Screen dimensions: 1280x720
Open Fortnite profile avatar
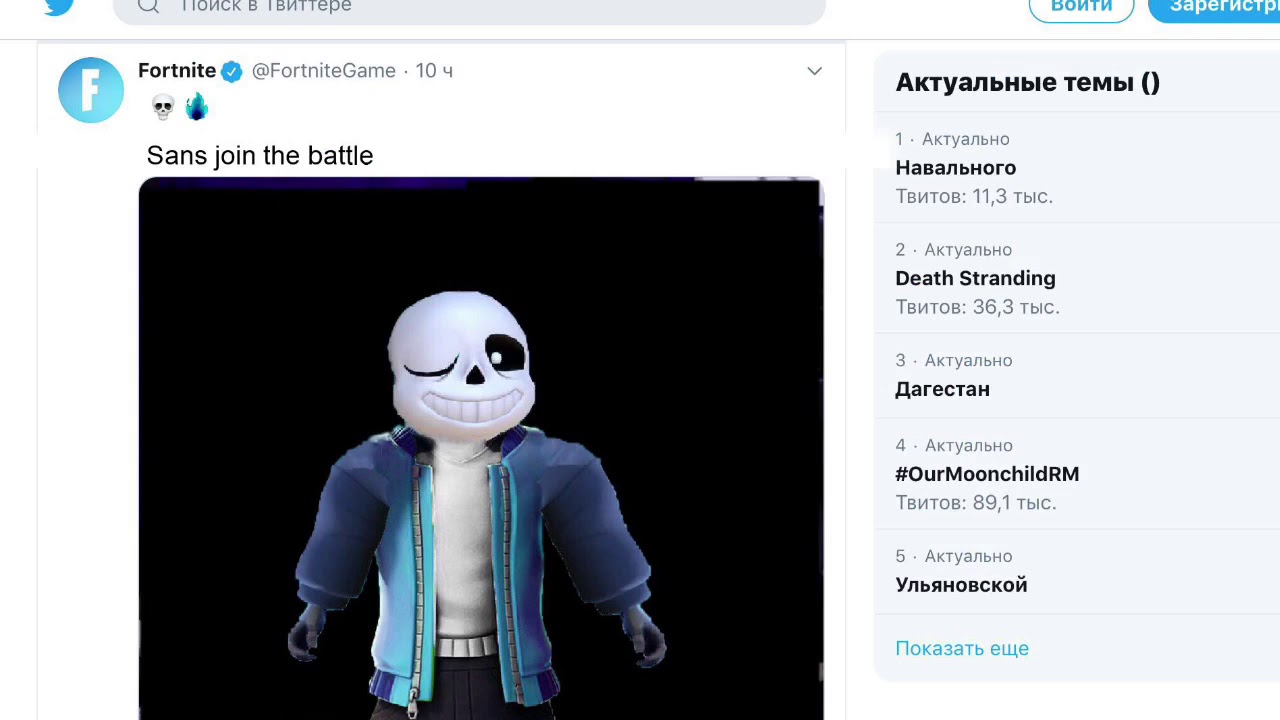pos(91,90)
